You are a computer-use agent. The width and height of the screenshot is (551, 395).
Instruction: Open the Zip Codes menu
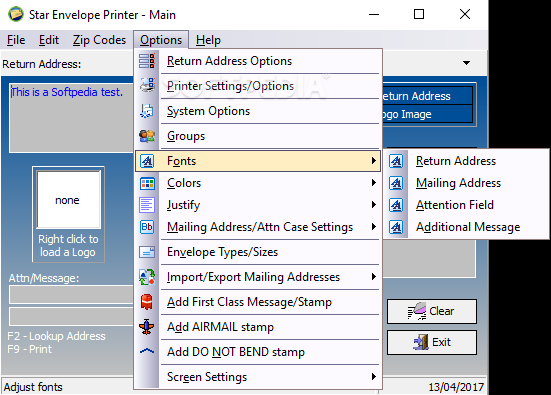pos(99,40)
